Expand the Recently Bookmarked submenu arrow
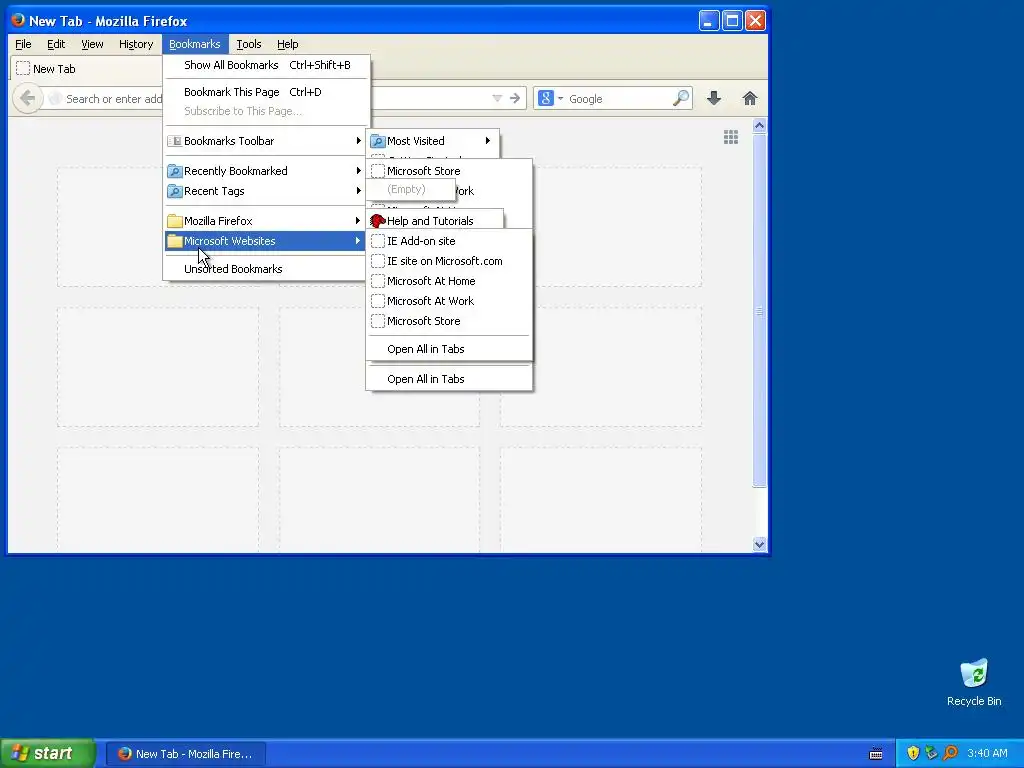This screenshot has width=1024, height=768. [x=358, y=171]
